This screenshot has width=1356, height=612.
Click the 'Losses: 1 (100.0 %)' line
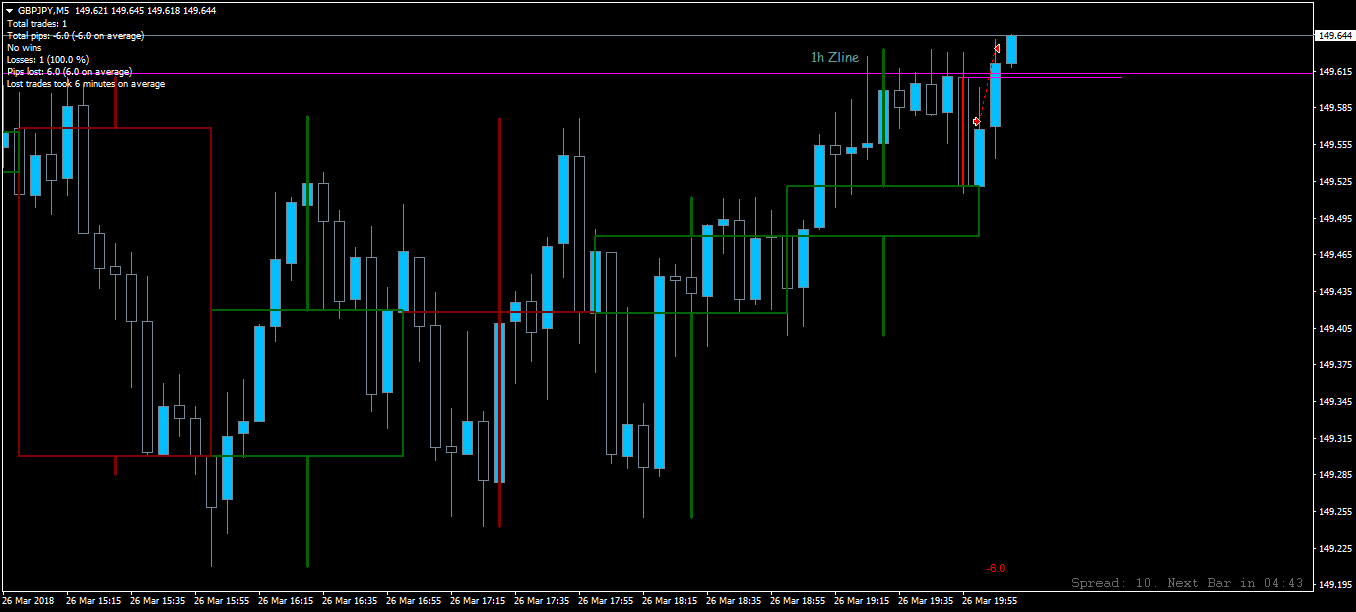pos(48,59)
